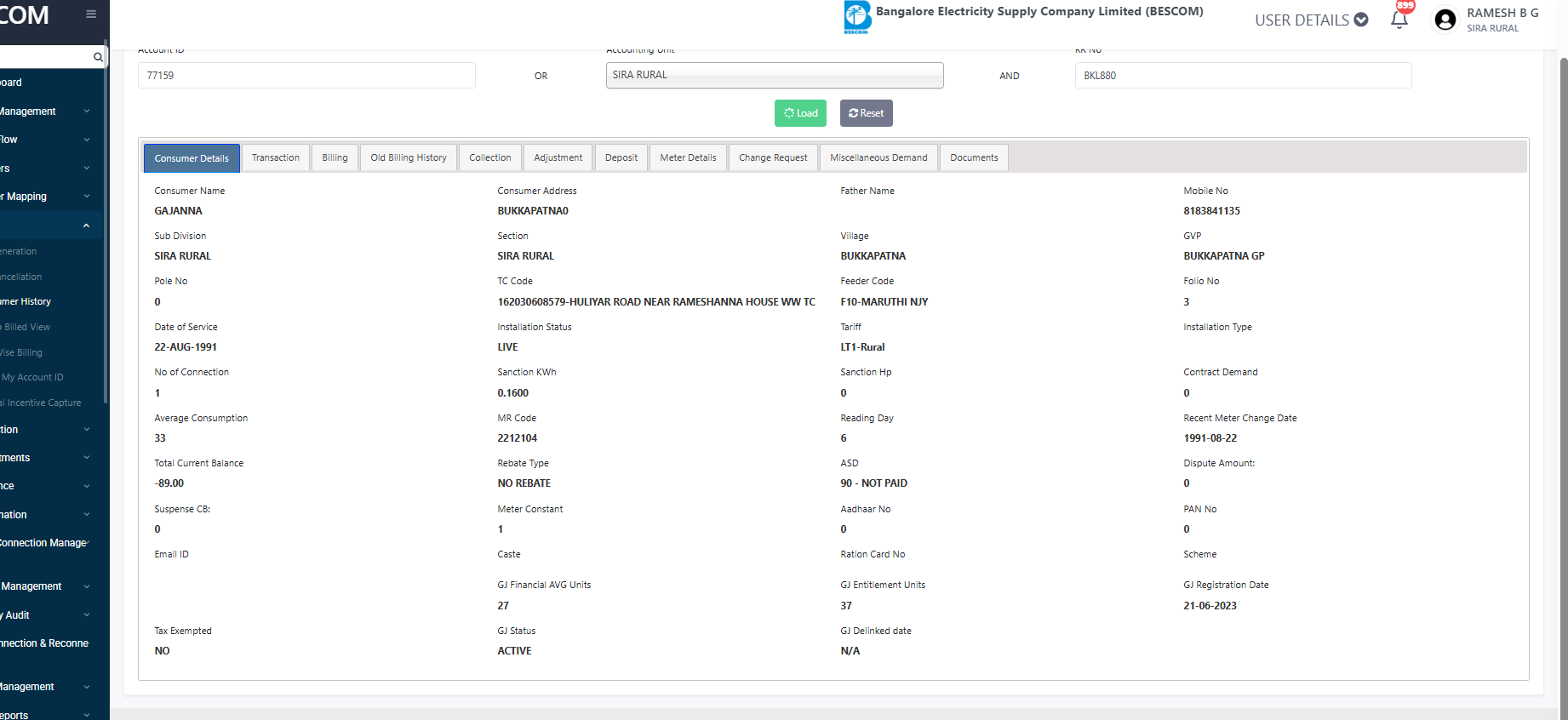Open the Consumer History sidebar link
This screenshot has height=720, width=1568.
pos(27,301)
